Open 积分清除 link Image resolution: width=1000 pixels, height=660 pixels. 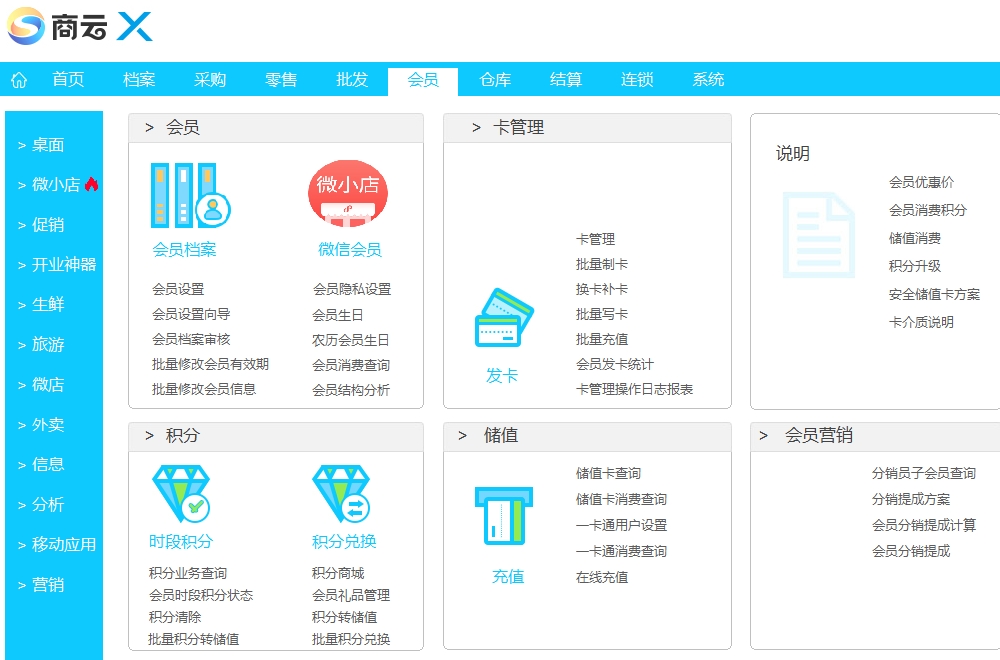pos(175,617)
